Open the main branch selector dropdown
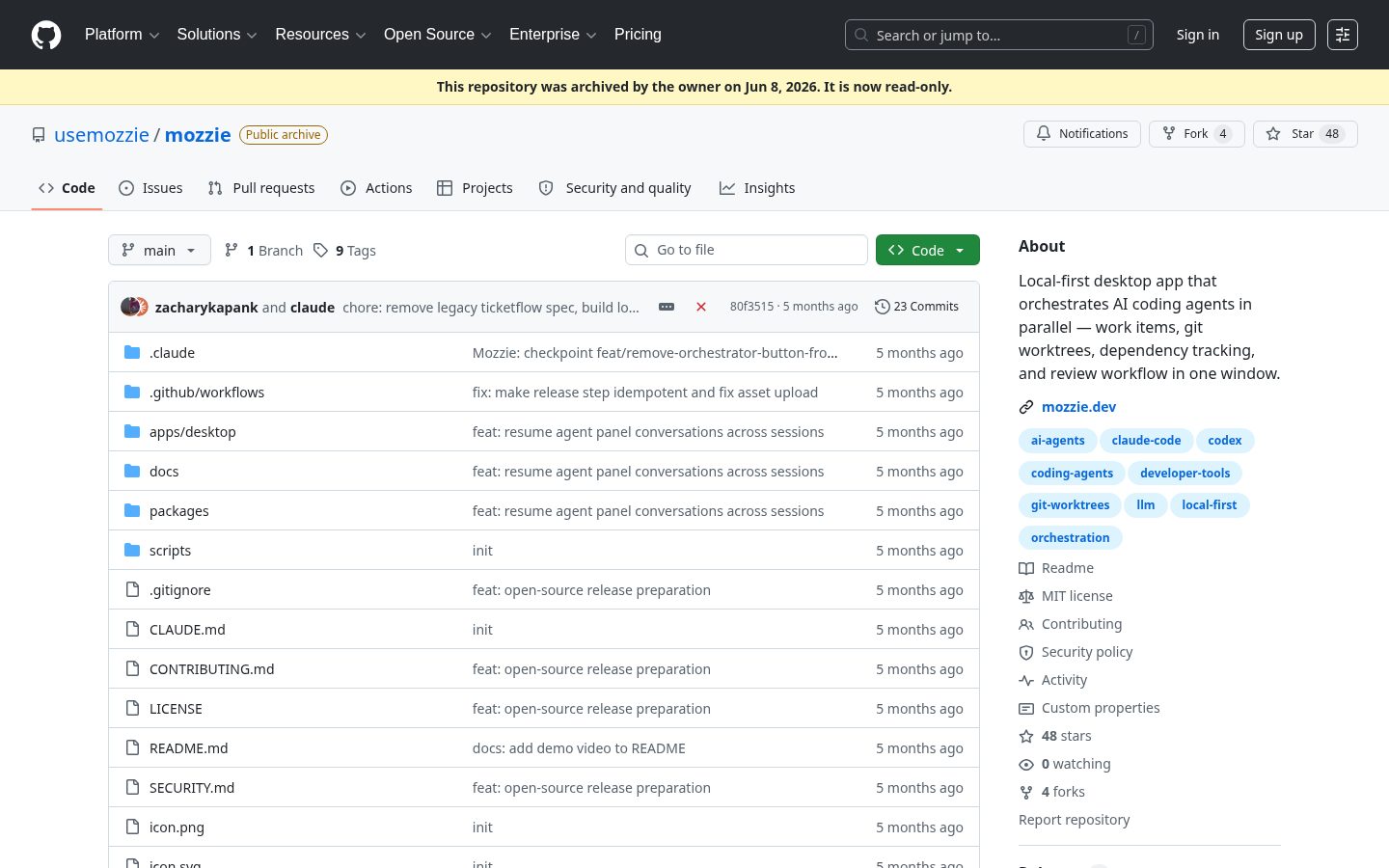 point(159,250)
